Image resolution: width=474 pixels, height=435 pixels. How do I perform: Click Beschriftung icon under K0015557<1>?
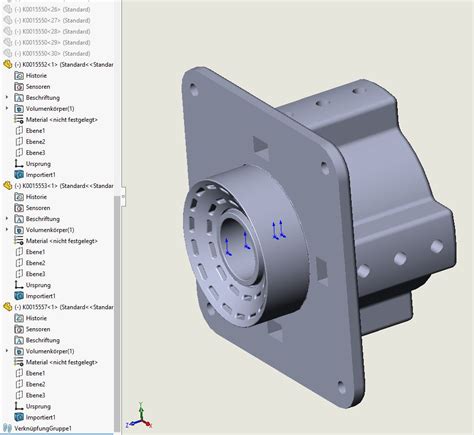[19, 340]
